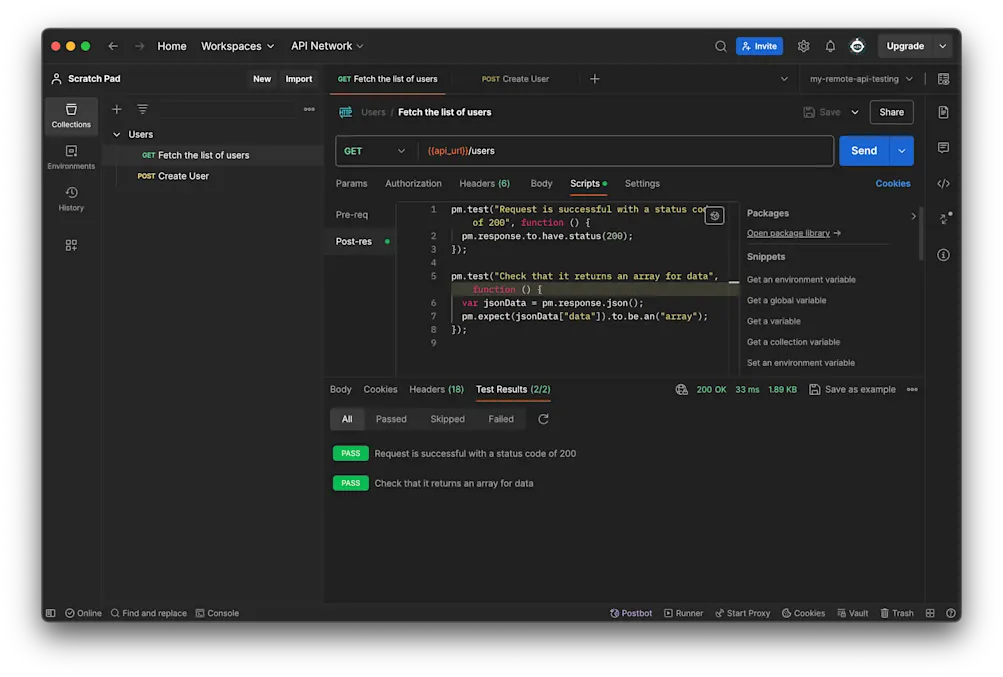Viewport: 1003px width, 677px height.
Task: Open global search
Action: coord(720,46)
